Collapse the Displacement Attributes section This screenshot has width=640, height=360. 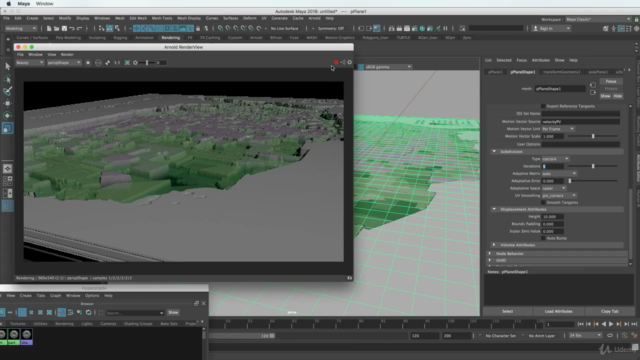[494, 209]
